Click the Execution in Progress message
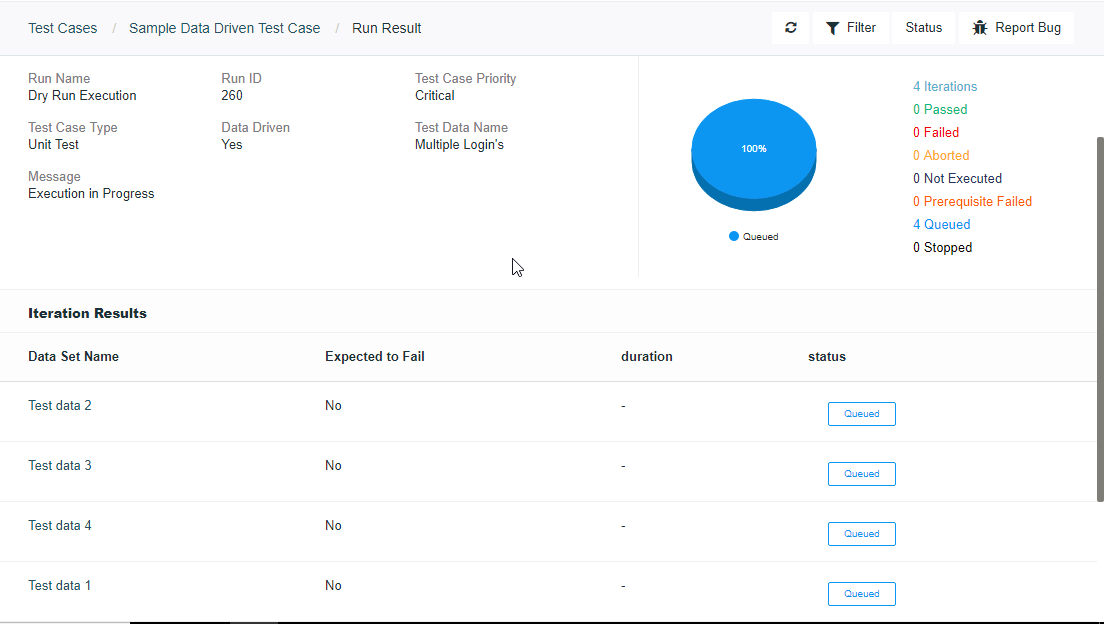The width and height of the screenshot is (1104, 624). (x=91, y=194)
